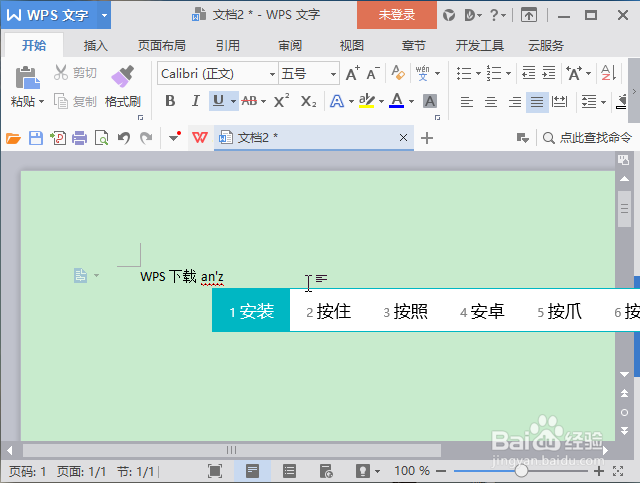Expand strikethrough options arrow
The width and height of the screenshot is (640, 483).
263,101
